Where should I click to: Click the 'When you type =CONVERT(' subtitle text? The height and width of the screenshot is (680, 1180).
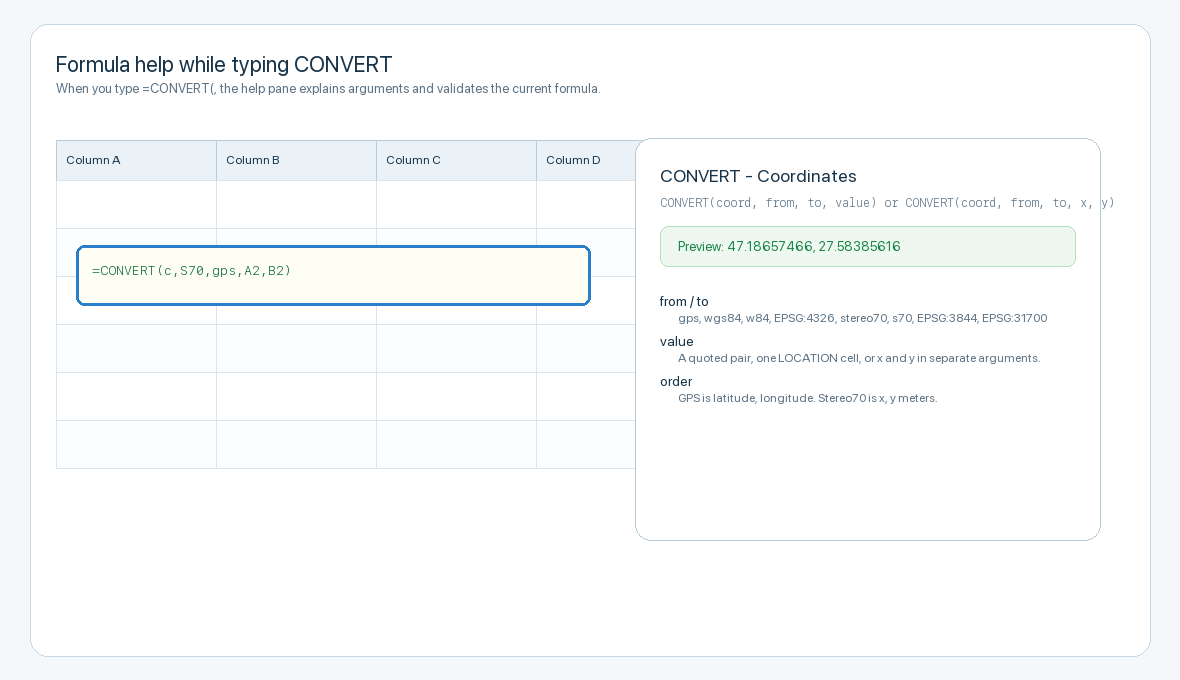pos(328,89)
